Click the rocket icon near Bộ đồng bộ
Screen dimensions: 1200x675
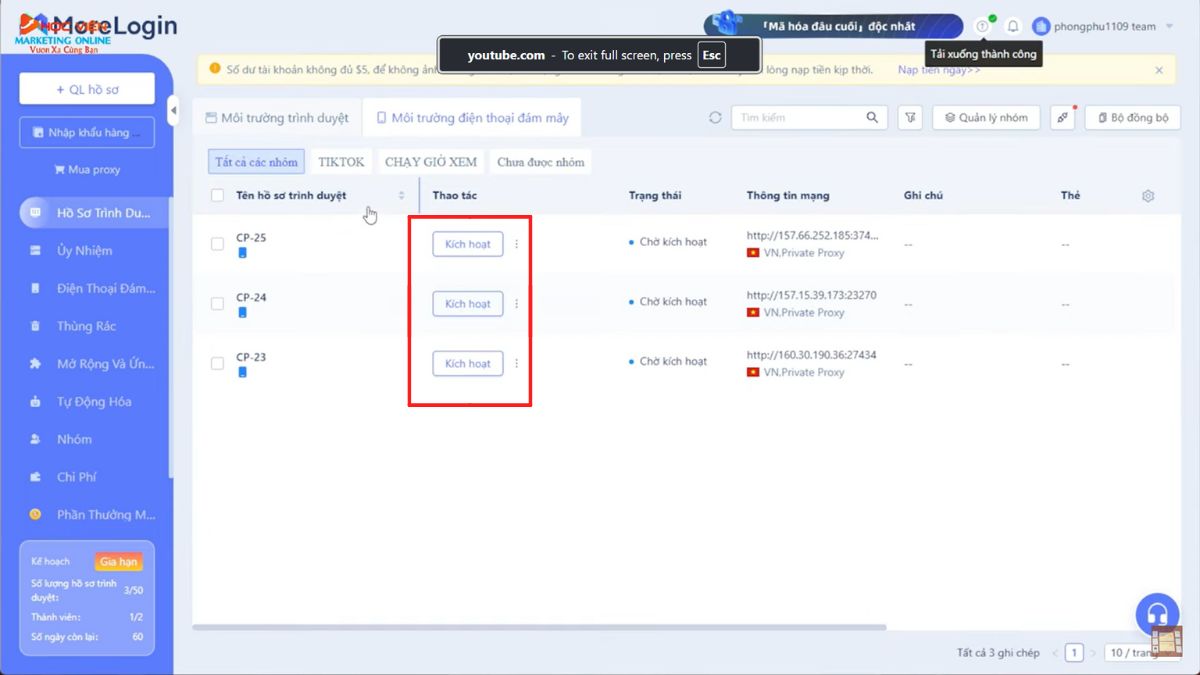1063,117
